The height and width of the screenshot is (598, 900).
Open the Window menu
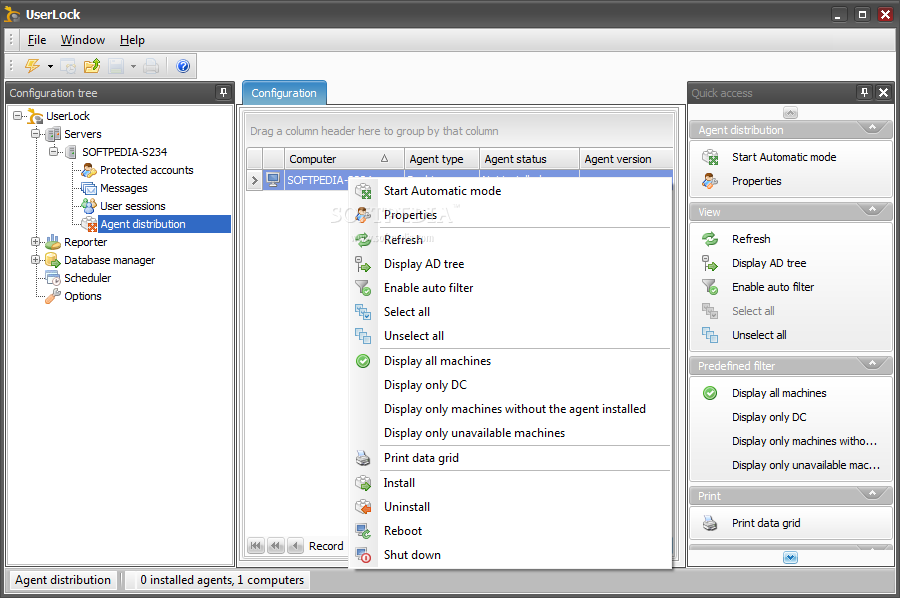pyautogui.click(x=83, y=40)
